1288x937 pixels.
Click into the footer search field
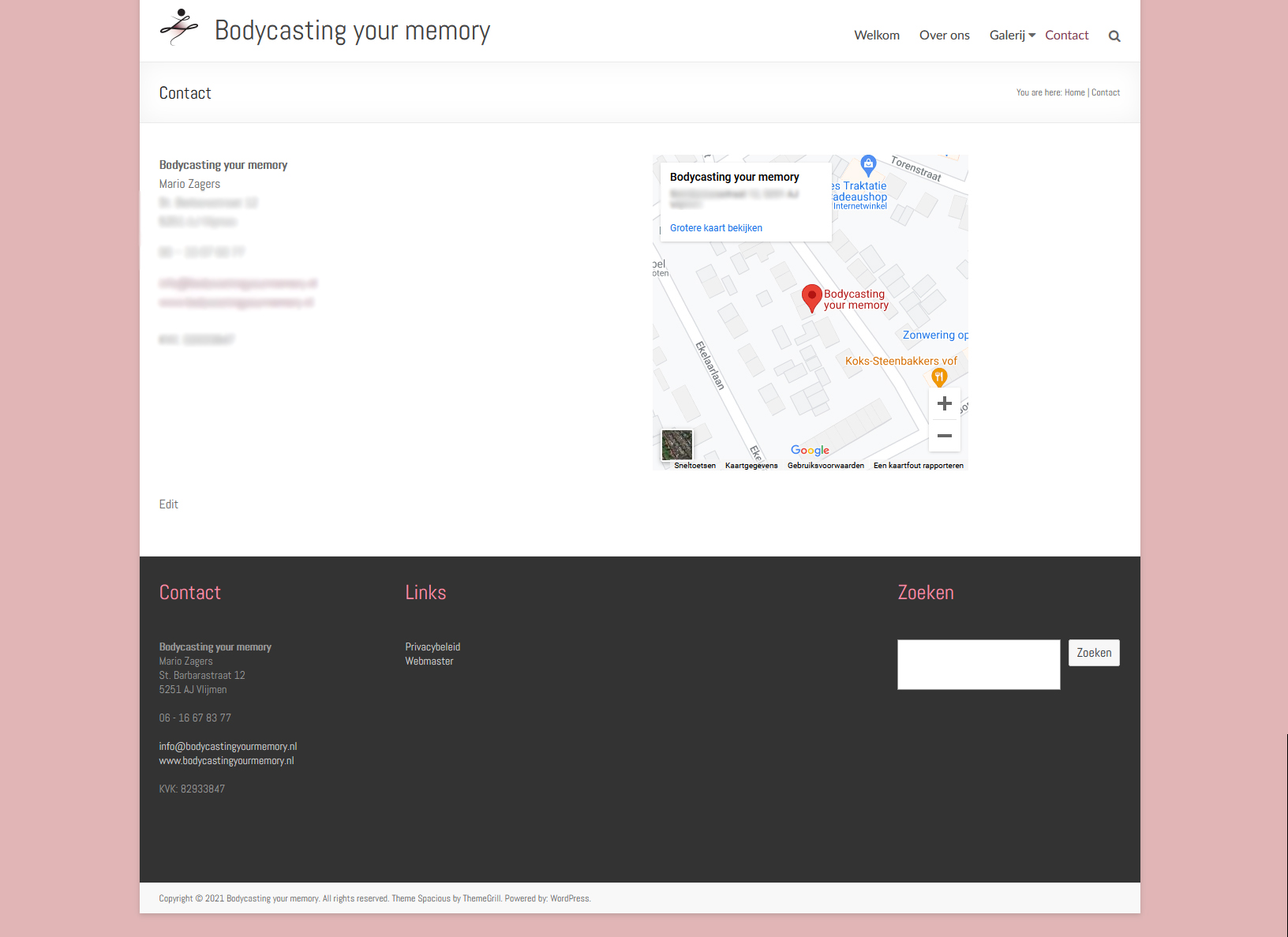978,665
